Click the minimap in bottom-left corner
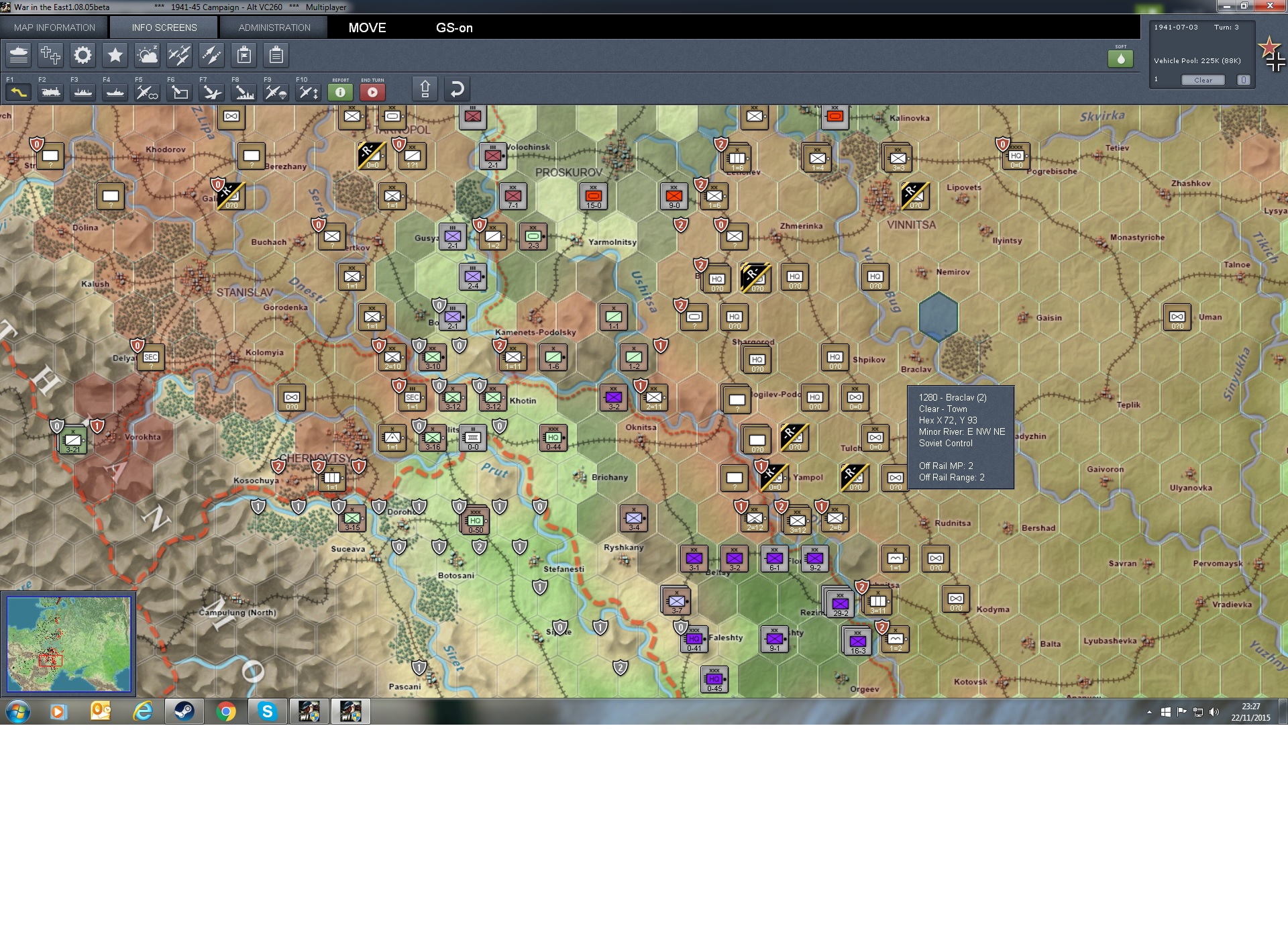This screenshot has width=1288, height=928. pyautogui.click(x=68, y=643)
